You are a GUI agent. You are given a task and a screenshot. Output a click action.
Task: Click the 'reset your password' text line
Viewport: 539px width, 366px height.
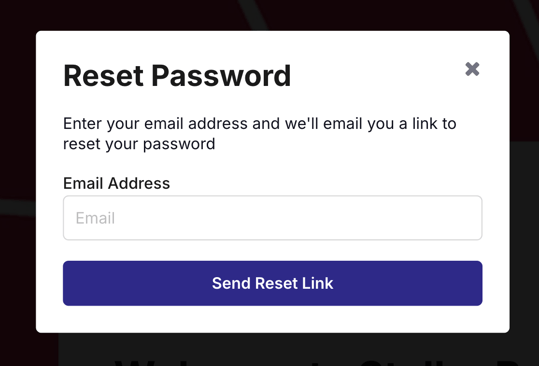click(139, 144)
